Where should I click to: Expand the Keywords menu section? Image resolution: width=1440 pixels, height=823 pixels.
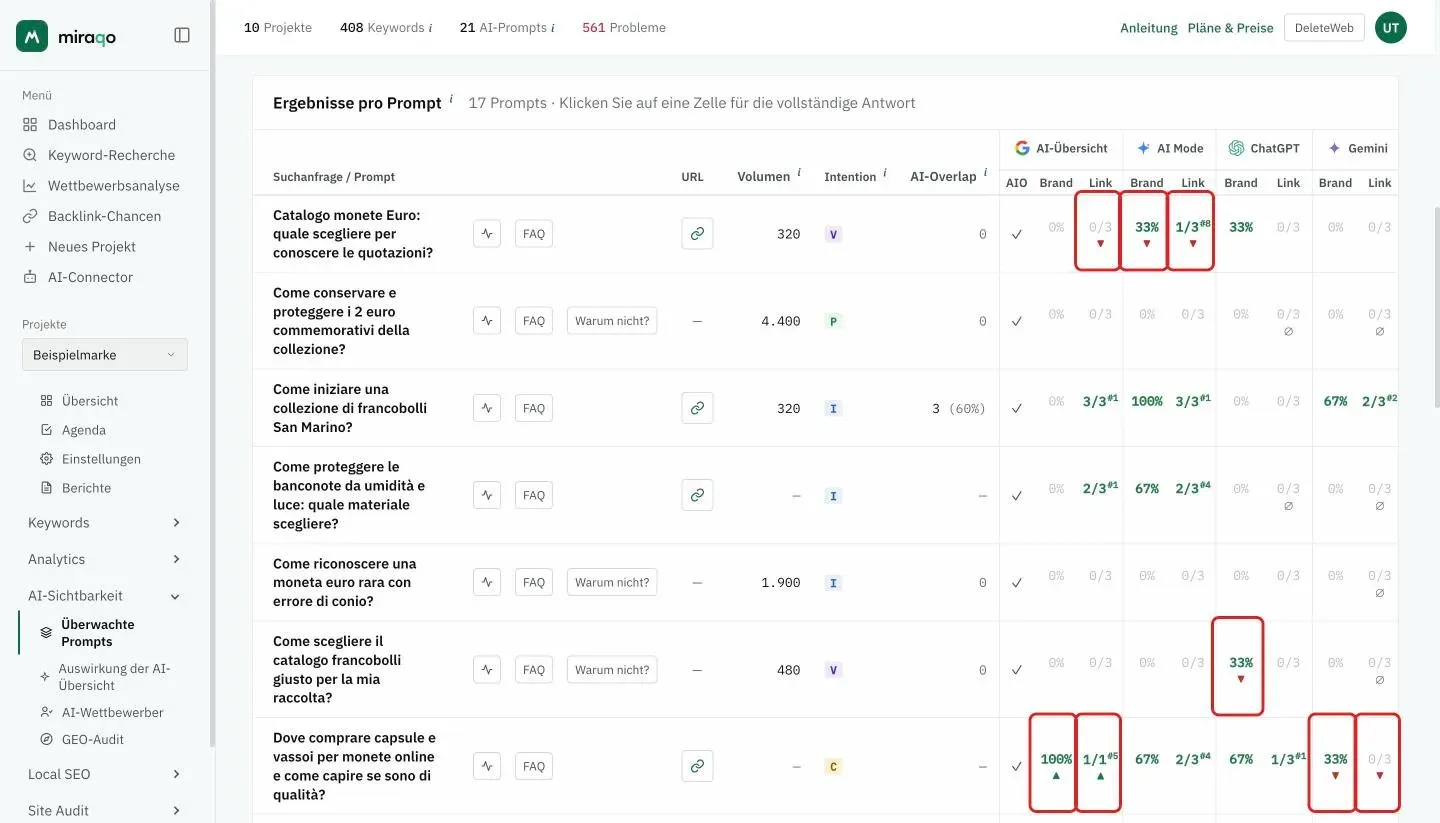tap(105, 523)
